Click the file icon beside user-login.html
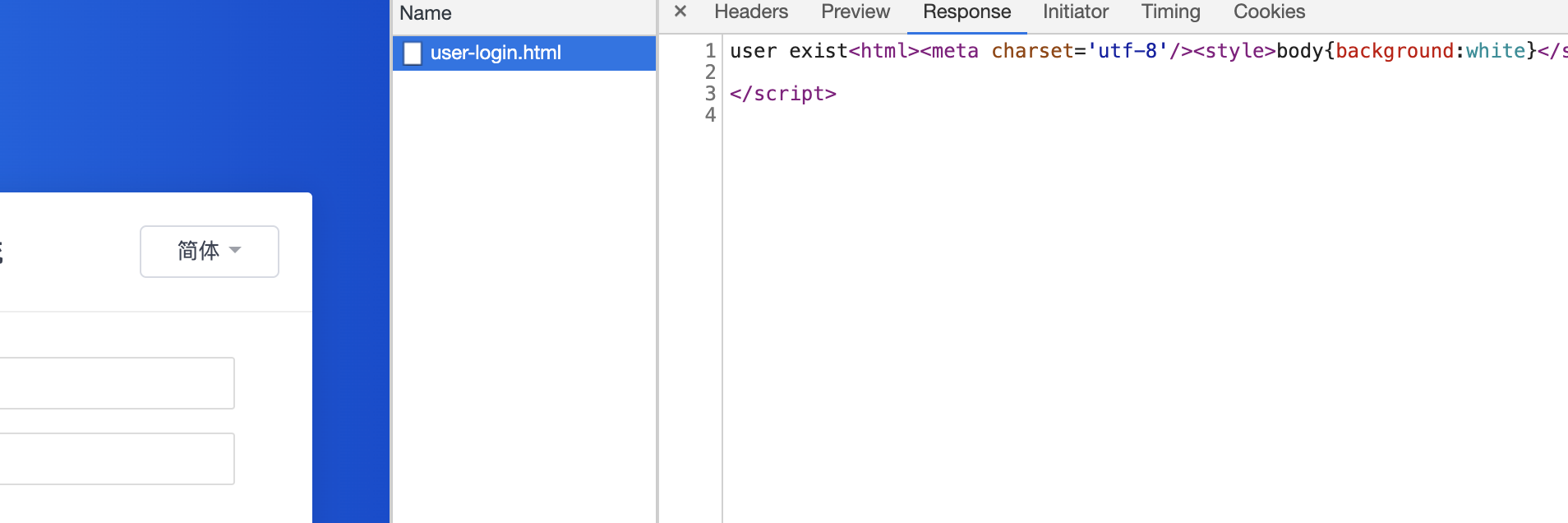Screen dimensions: 1568x523 click(413, 53)
